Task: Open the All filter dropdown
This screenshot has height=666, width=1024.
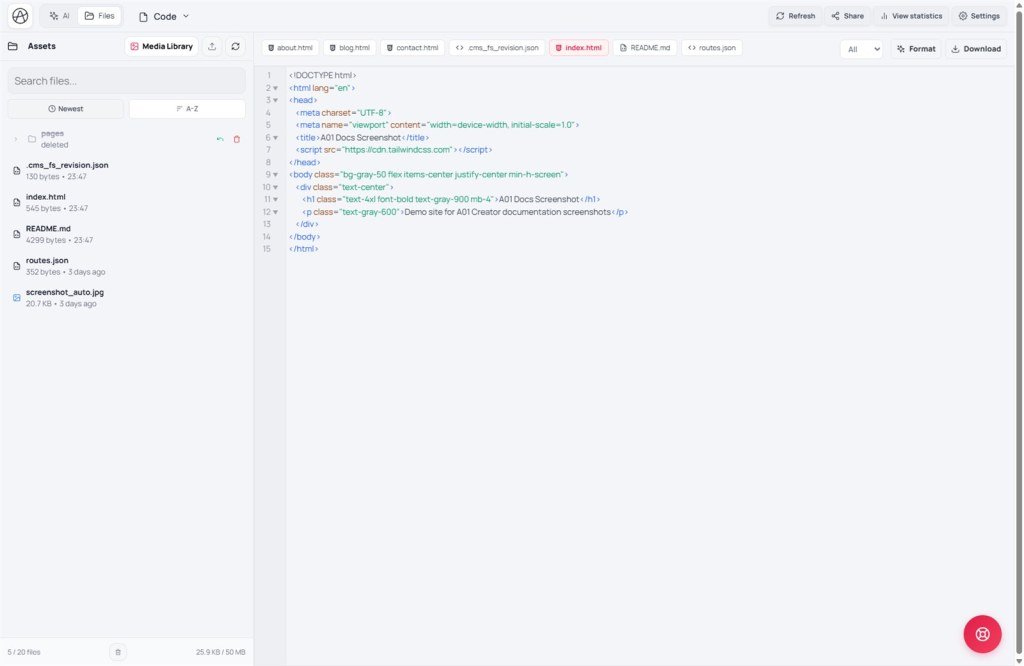Action: pyautogui.click(x=861, y=49)
